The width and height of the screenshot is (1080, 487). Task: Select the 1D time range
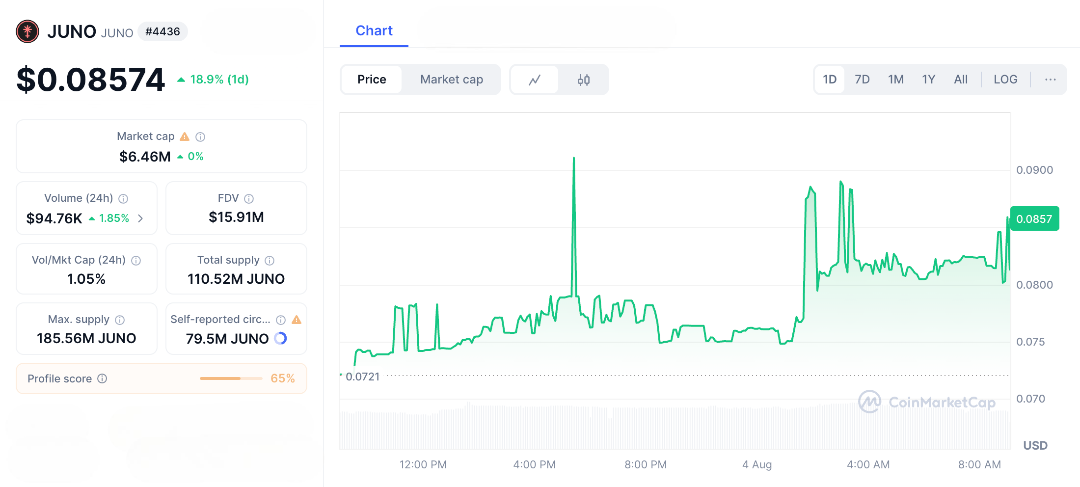click(830, 79)
